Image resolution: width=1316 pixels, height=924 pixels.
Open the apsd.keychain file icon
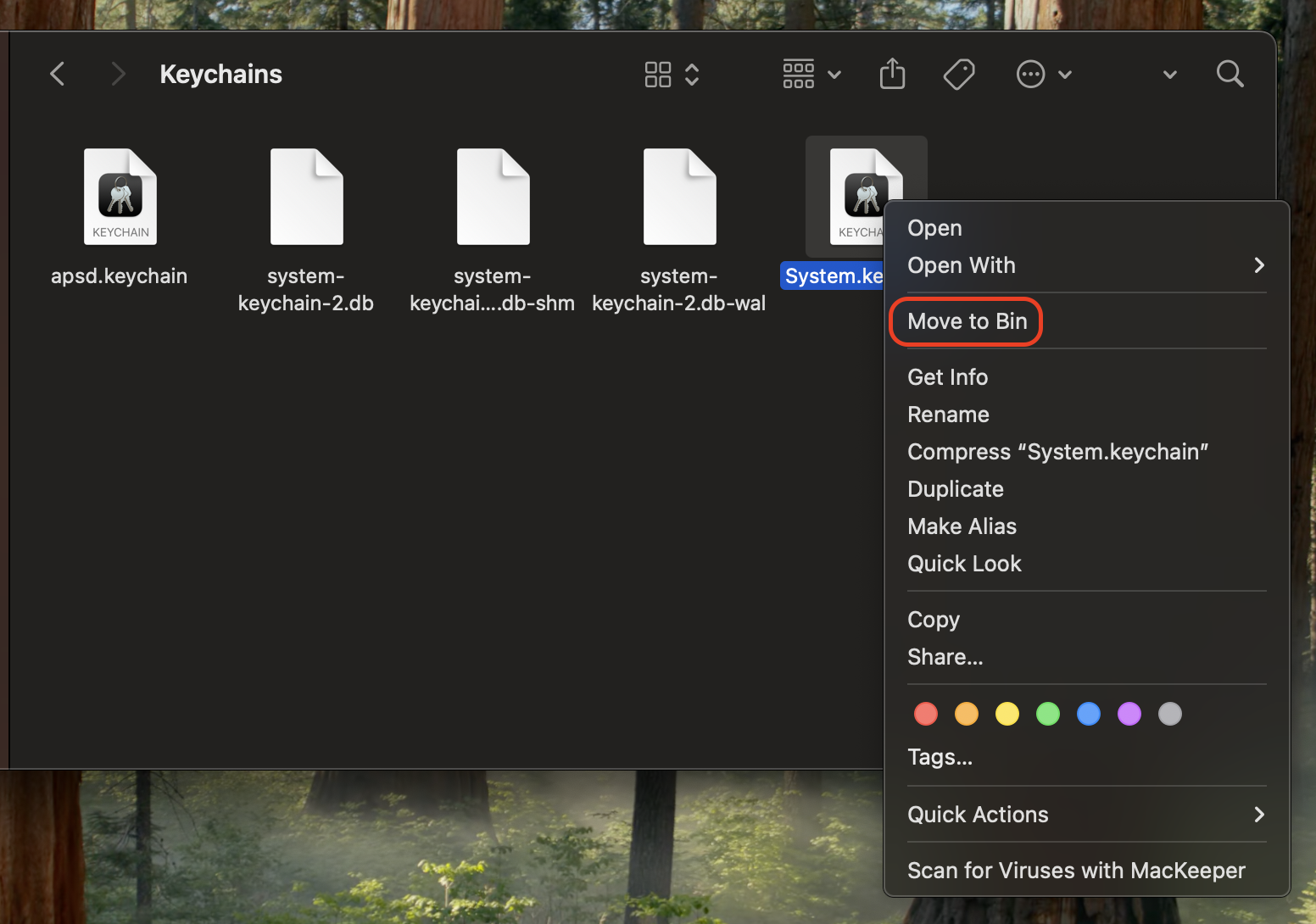point(120,196)
